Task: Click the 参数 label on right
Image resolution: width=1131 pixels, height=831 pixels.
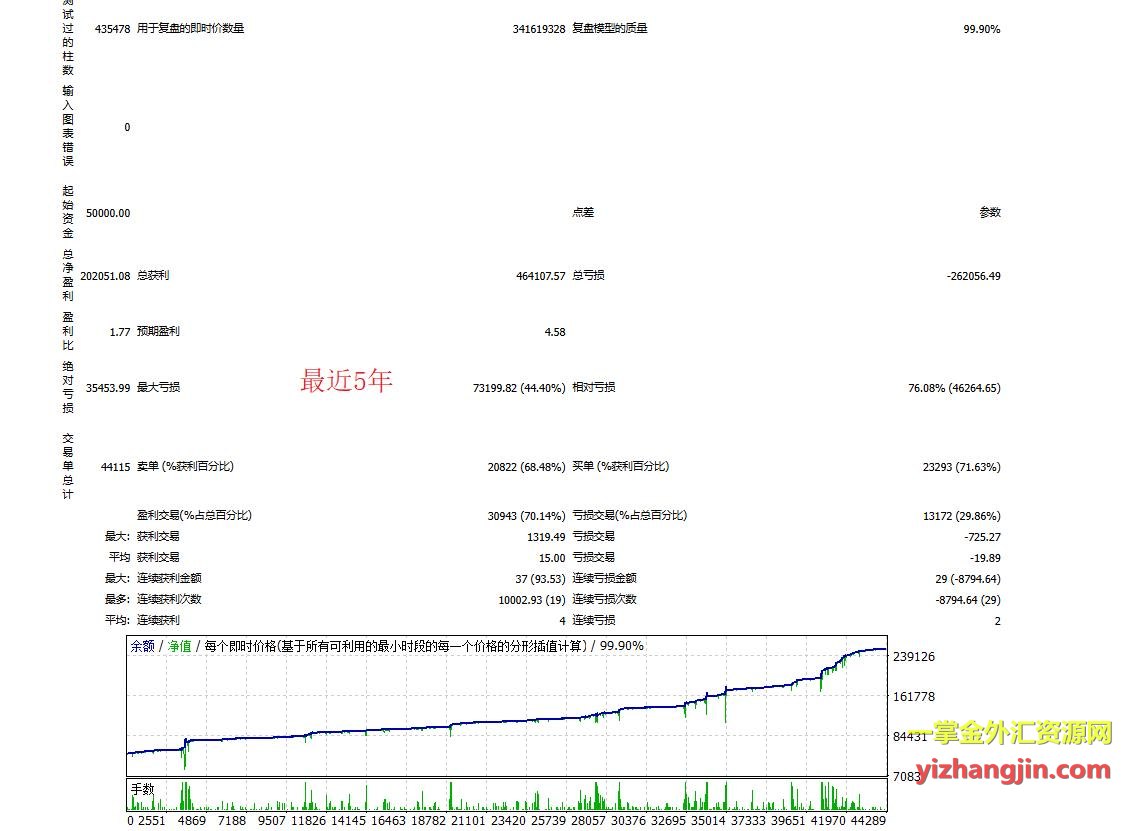Action: [x=989, y=213]
